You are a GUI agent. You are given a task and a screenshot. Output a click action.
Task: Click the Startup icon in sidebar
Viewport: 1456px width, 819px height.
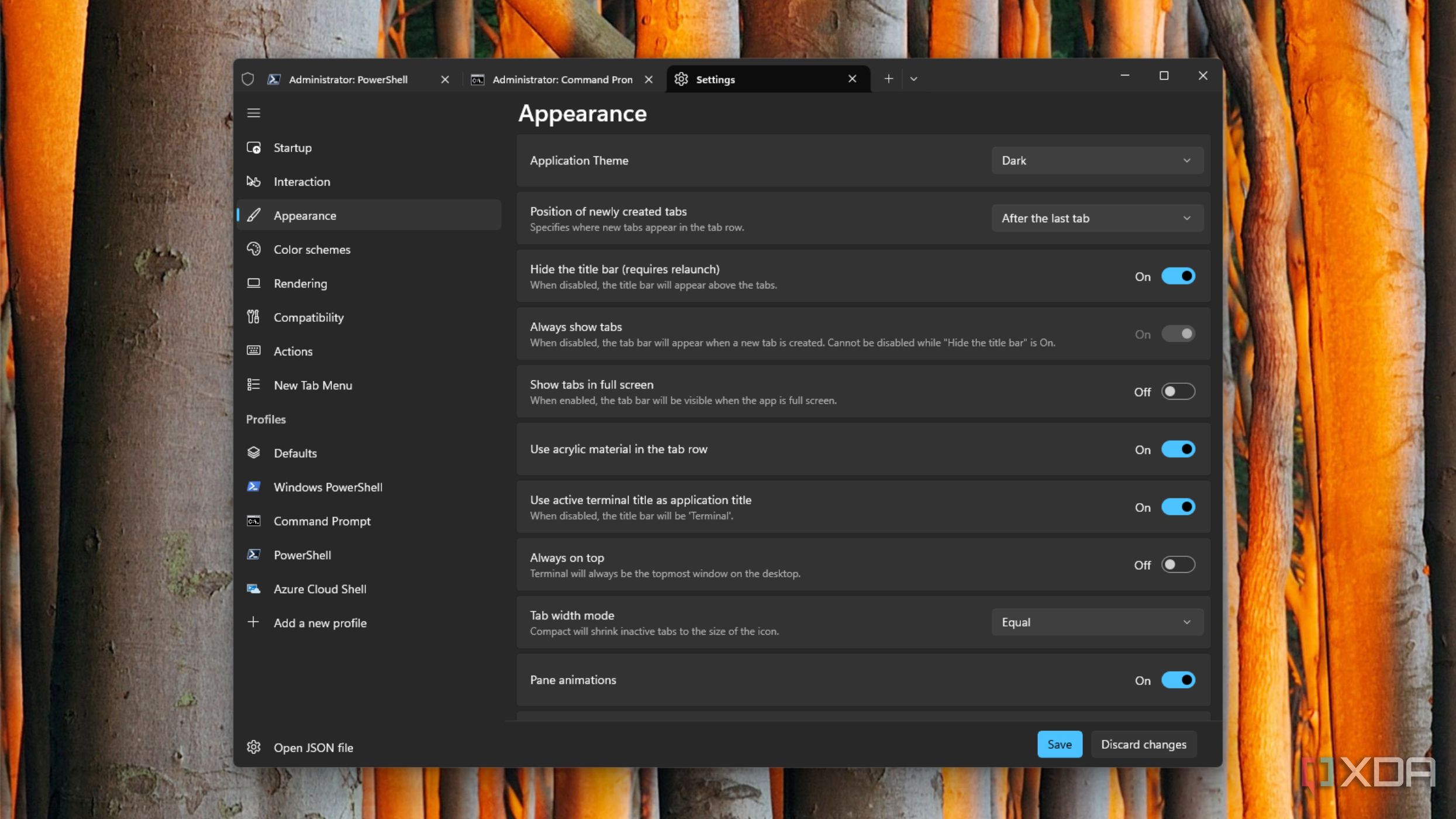click(x=253, y=147)
